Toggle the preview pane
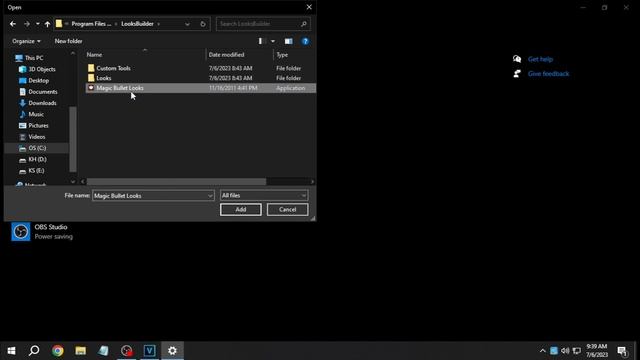Viewport: 640px width, 360px height. tap(289, 41)
